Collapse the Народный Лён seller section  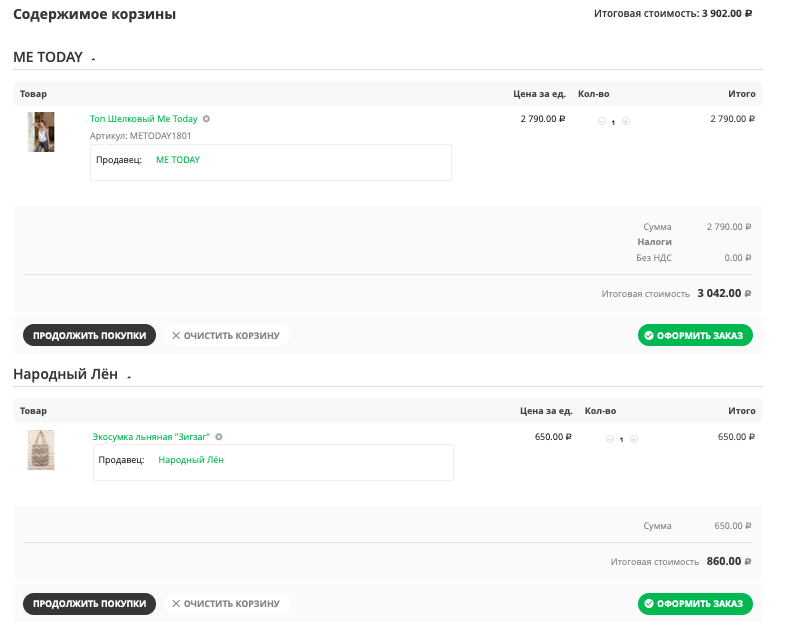coord(129,376)
